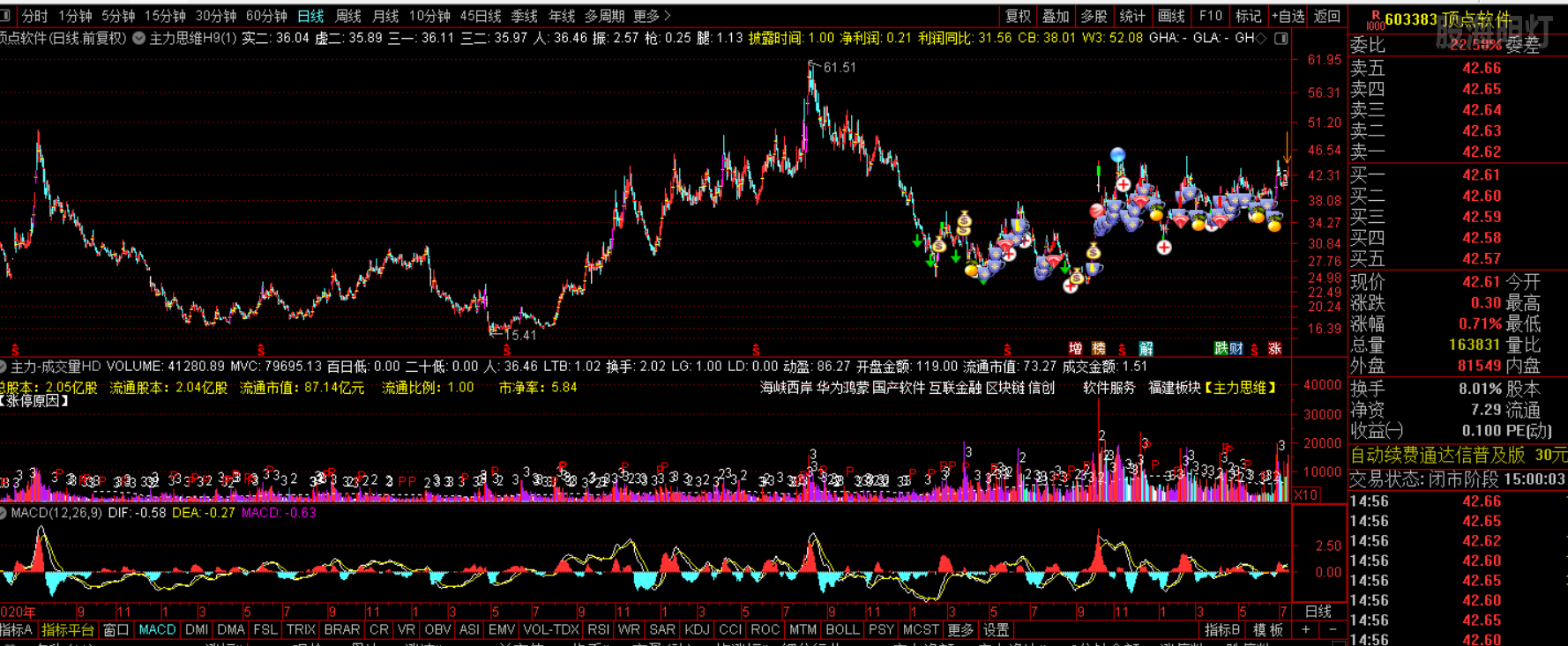Click the 榜 event marker on the chart
The width and height of the screenshot is (1568, 646).
1098,348
